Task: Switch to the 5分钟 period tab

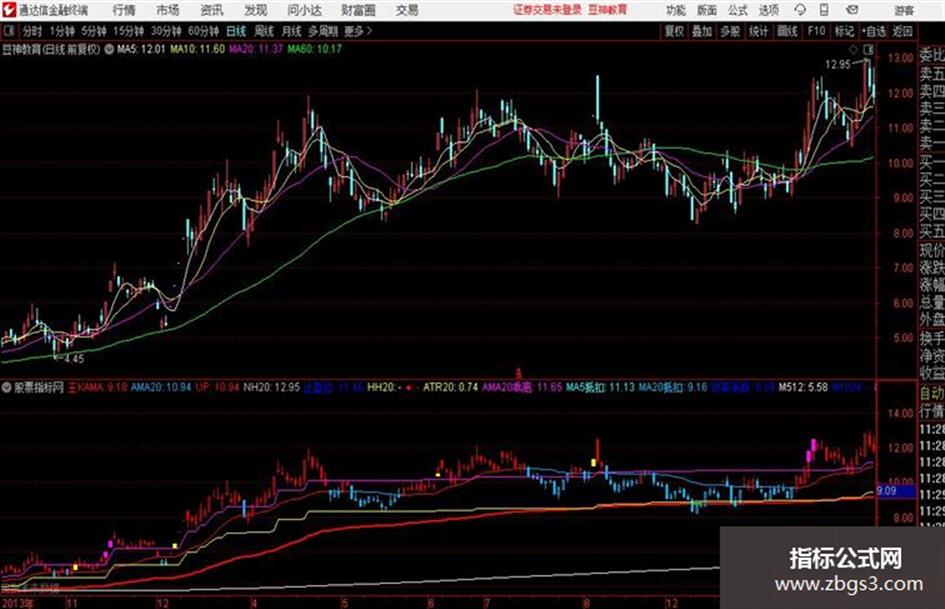Action: [93, 31]
